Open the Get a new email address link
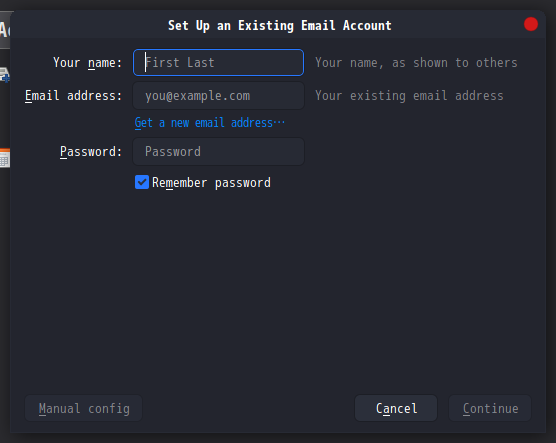 point(210,123)
